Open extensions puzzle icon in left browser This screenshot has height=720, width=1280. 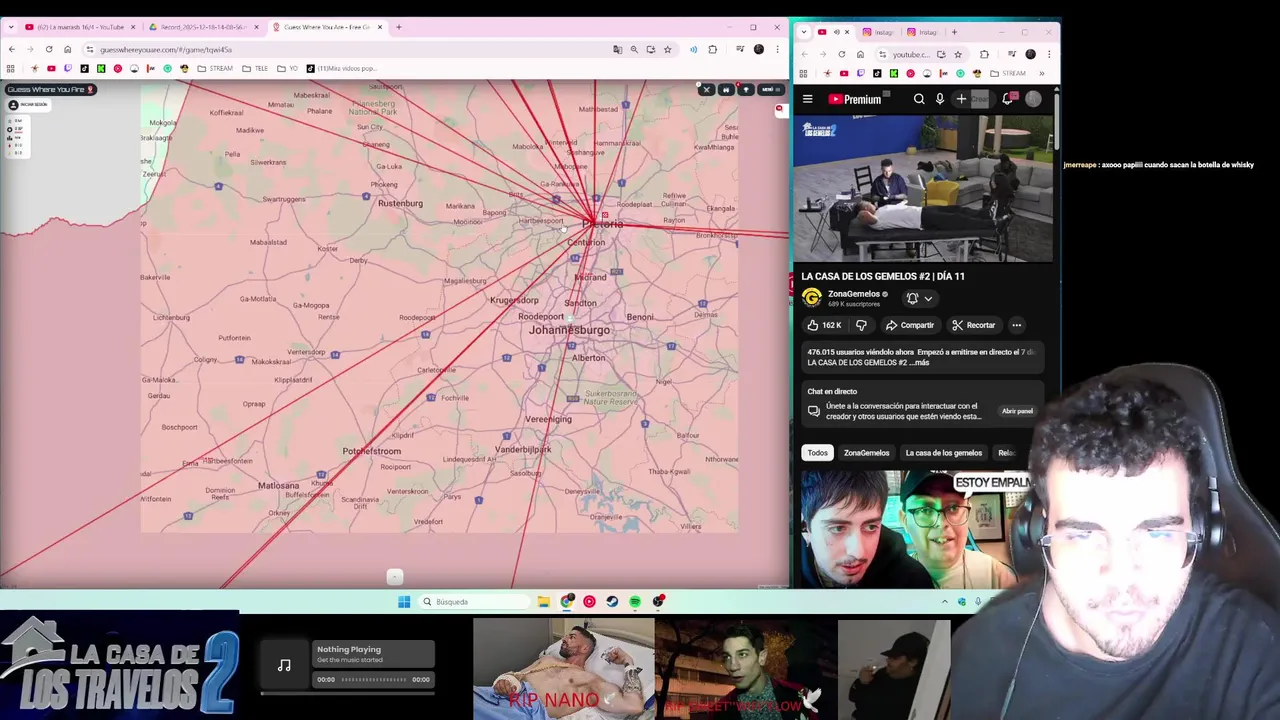click(712, 49)
